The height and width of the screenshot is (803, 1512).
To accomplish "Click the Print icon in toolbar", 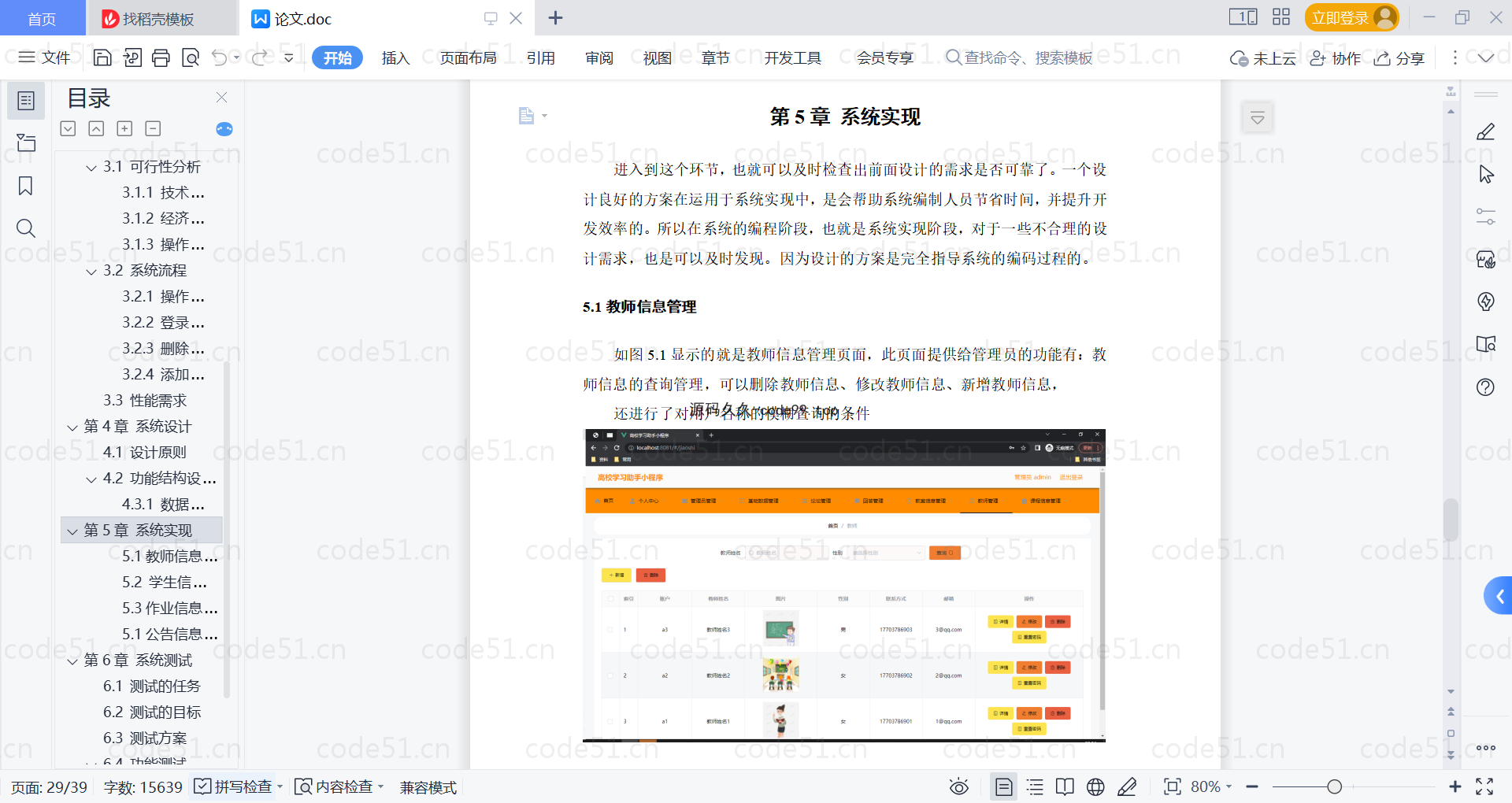I will [161, 57].
